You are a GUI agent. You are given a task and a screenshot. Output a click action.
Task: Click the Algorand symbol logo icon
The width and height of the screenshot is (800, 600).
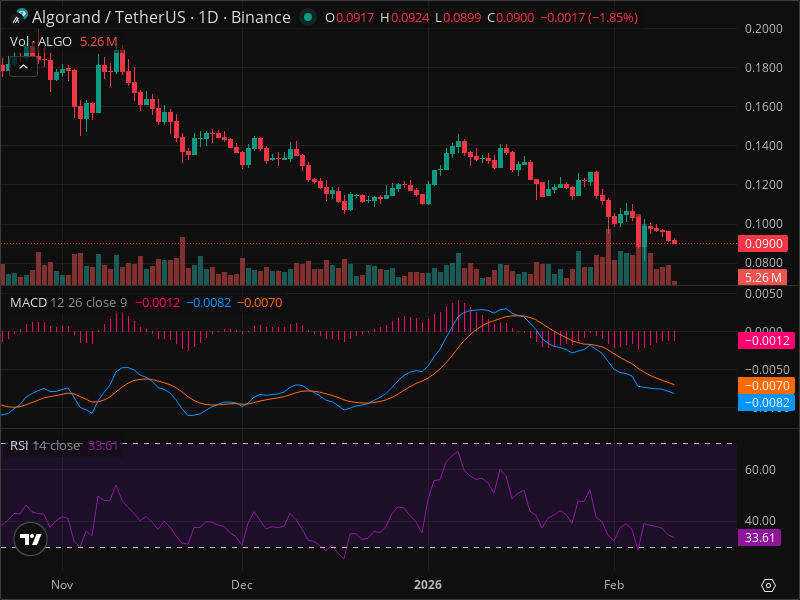[19, 17]
